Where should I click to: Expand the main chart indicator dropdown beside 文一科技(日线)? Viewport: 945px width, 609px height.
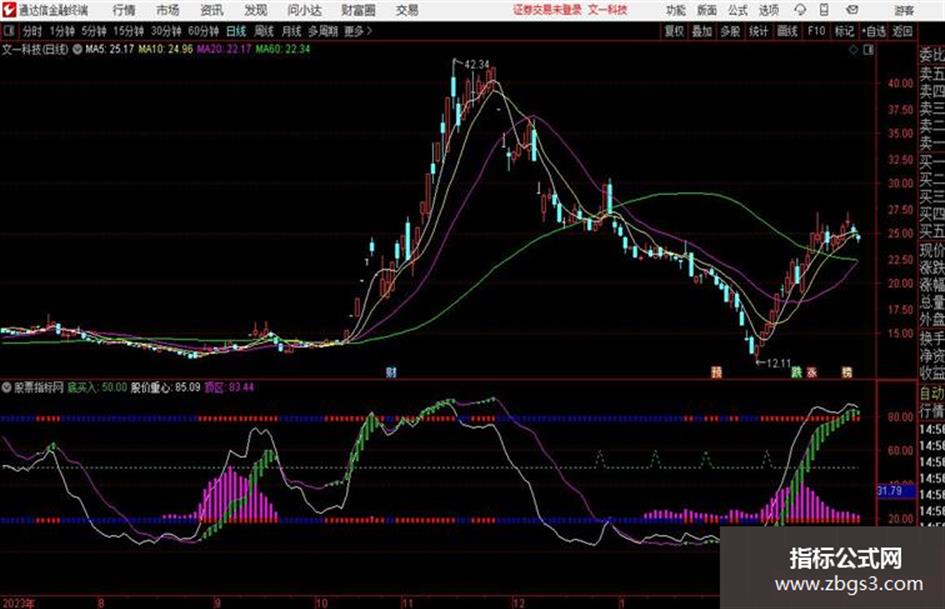pos(77,49)
